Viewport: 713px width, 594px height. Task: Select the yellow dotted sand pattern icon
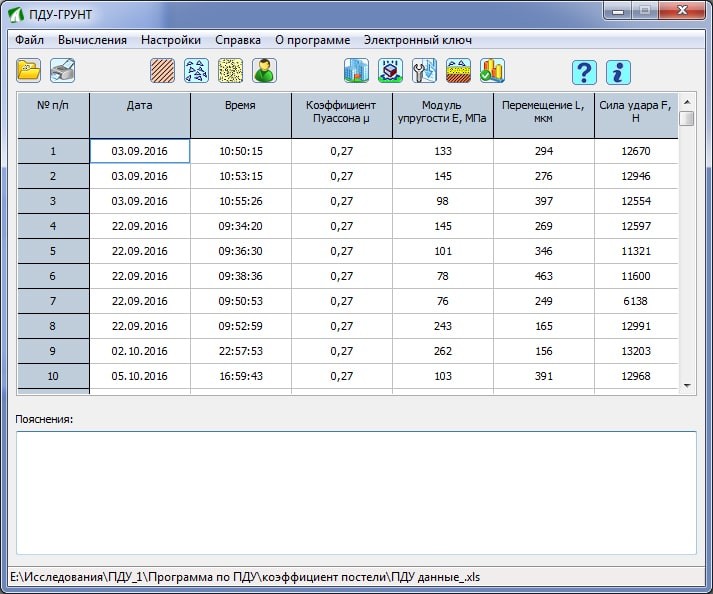[231, 71]
